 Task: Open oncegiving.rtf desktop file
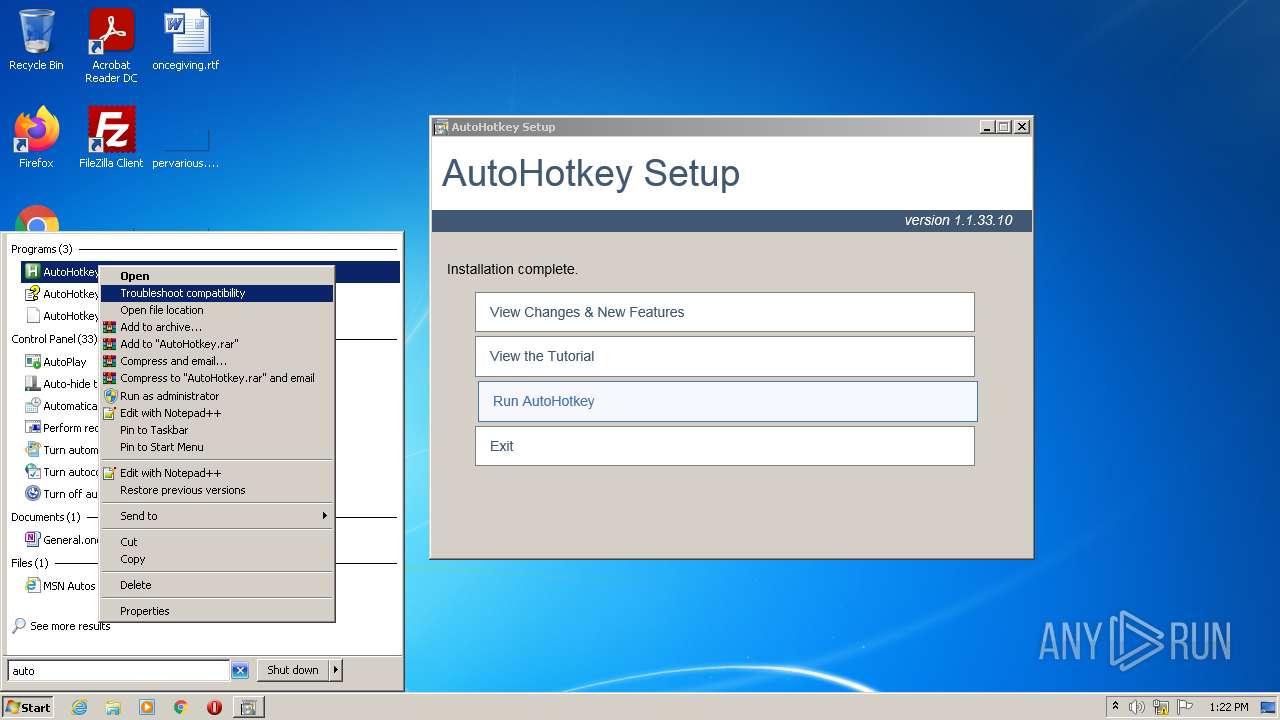tap(186, 40)
